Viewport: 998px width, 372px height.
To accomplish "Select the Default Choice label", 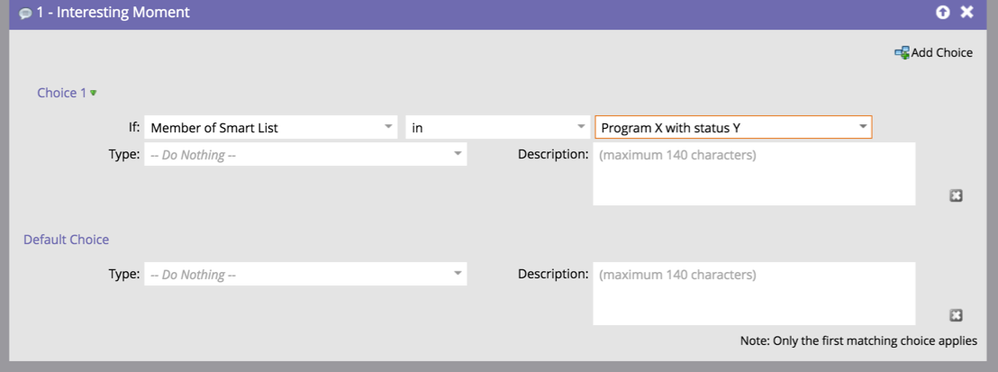I will tap(66, 240).
